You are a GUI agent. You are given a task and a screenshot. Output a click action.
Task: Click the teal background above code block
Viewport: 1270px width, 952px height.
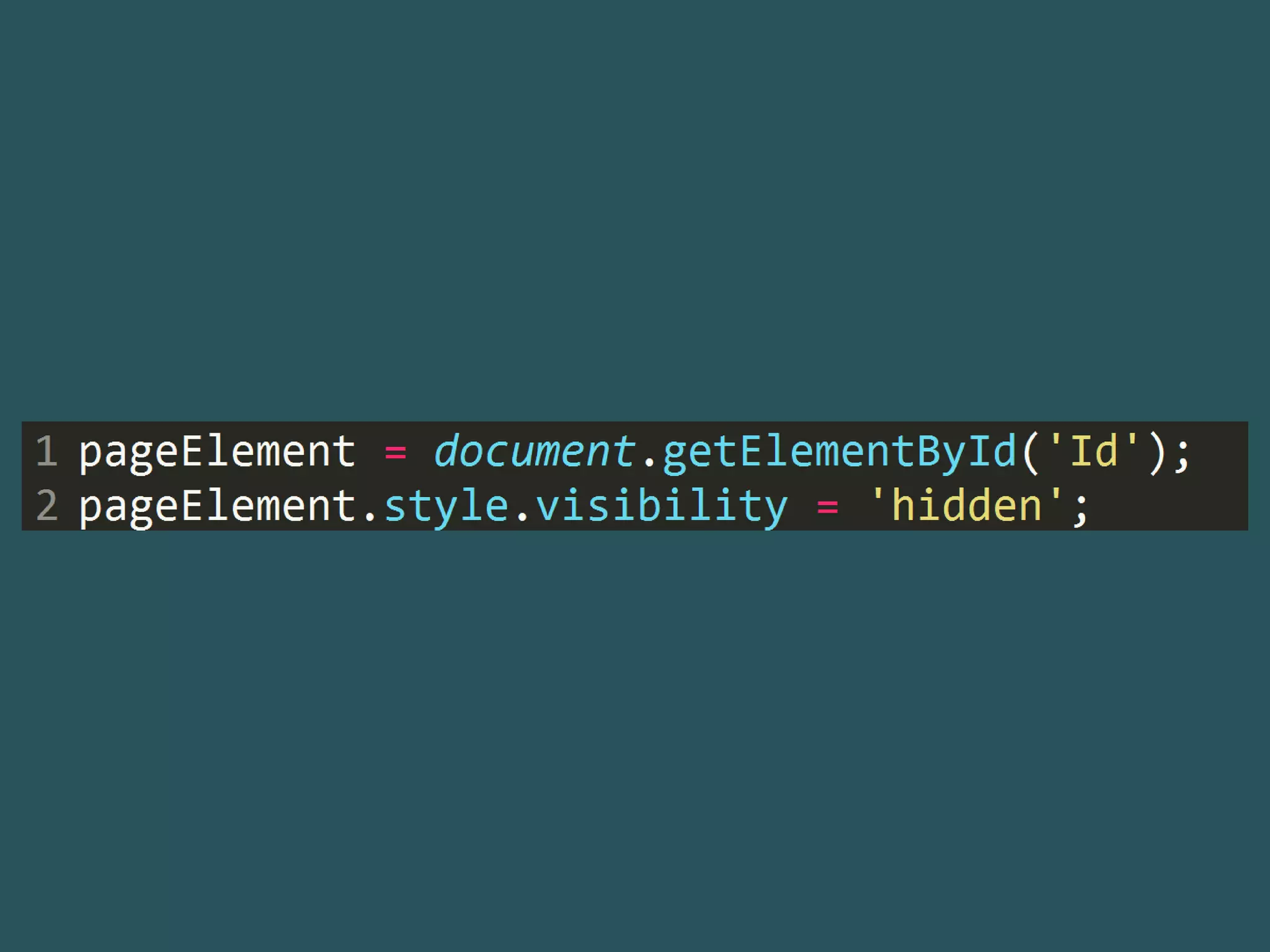click(x=635, y=211)
